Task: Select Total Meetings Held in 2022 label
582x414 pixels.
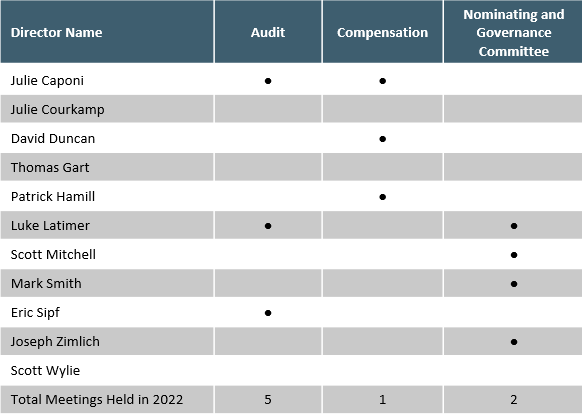Action: pyautogui.click(x=97, y=400)
